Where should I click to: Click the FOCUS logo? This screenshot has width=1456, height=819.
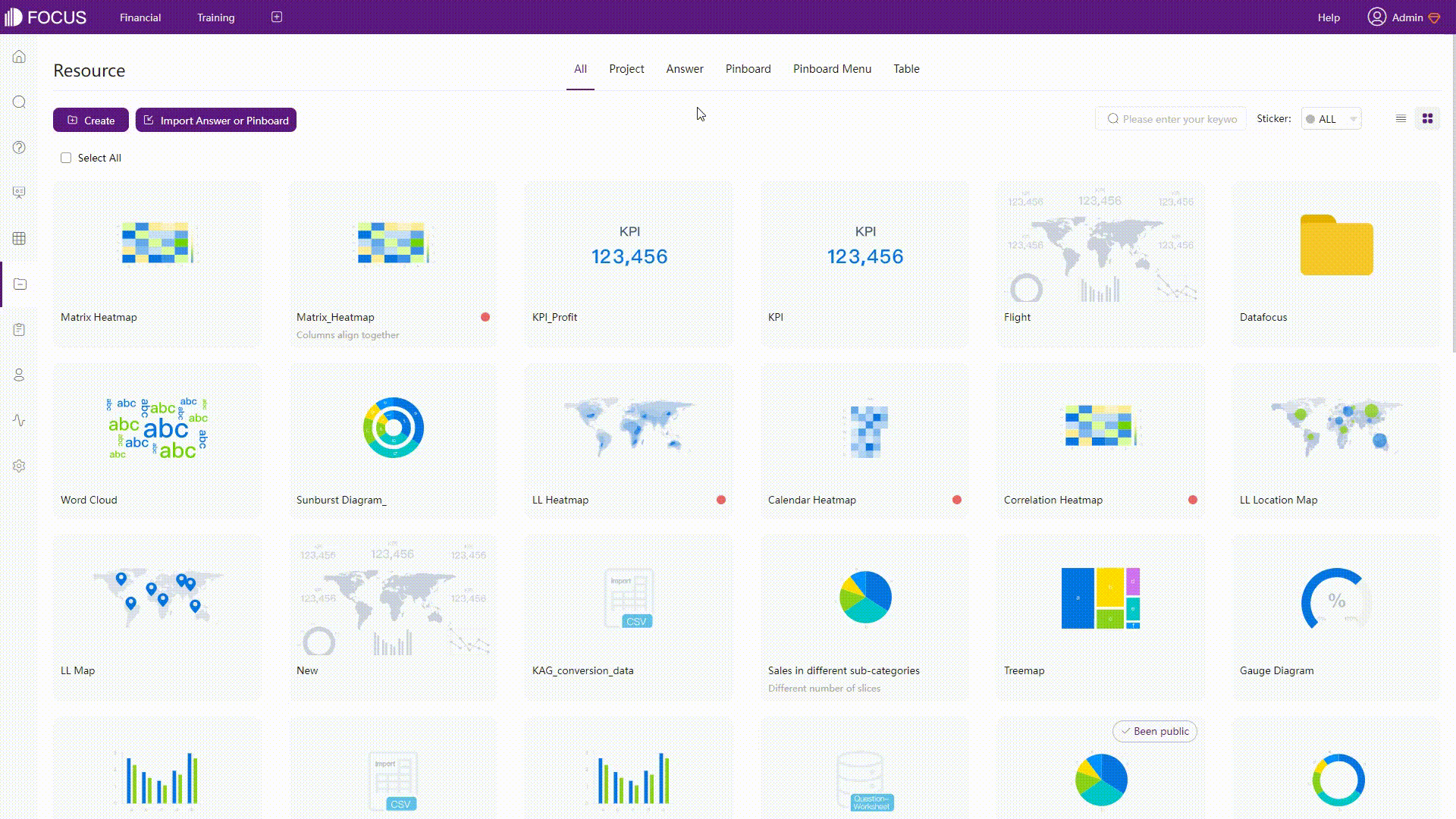pos(45,17)
